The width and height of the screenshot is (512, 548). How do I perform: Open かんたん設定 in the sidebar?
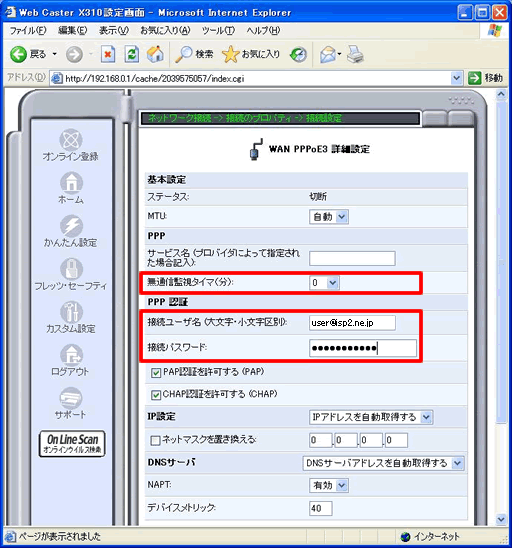click(71, 231)
